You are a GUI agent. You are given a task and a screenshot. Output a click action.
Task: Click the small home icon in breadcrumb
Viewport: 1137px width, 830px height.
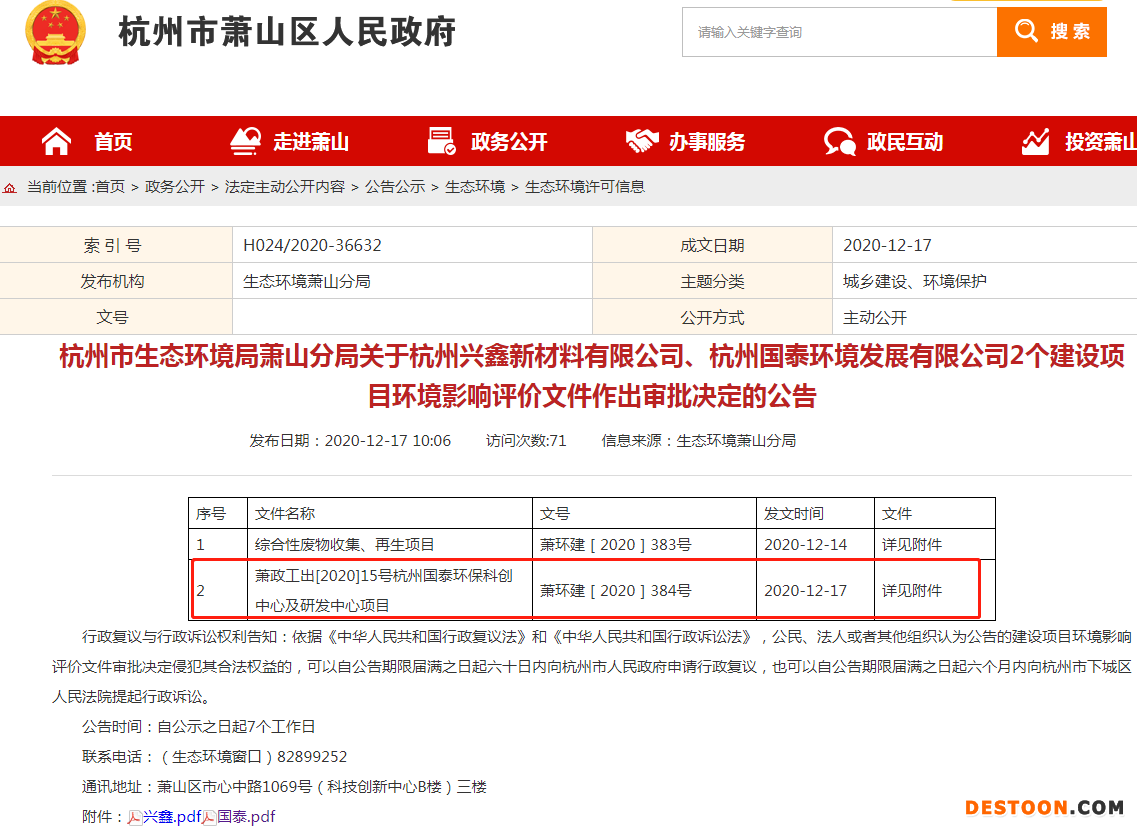(x=10, y=187)
